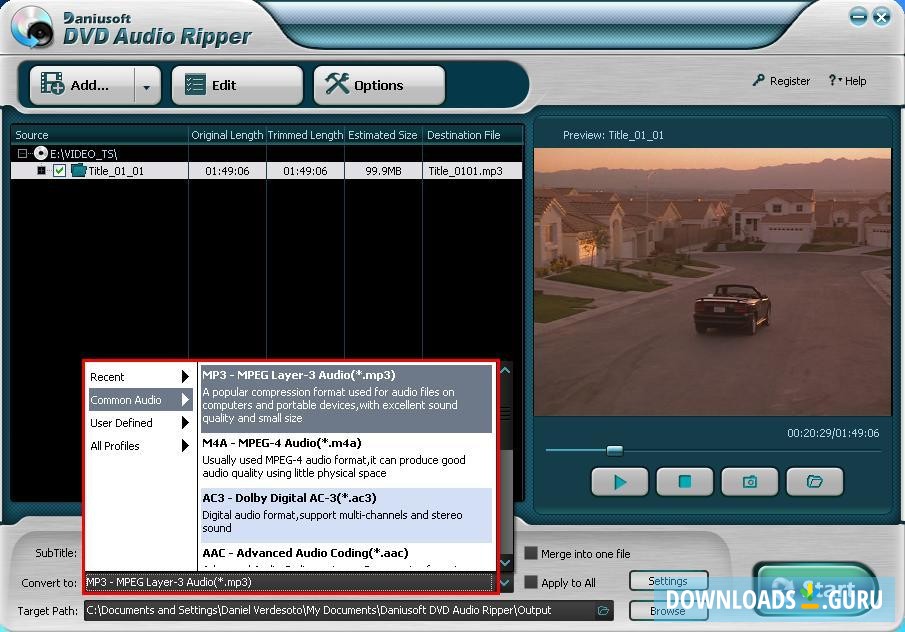
Task: Take a snapshot with the camera icon
Action: (x=750, y=482)
